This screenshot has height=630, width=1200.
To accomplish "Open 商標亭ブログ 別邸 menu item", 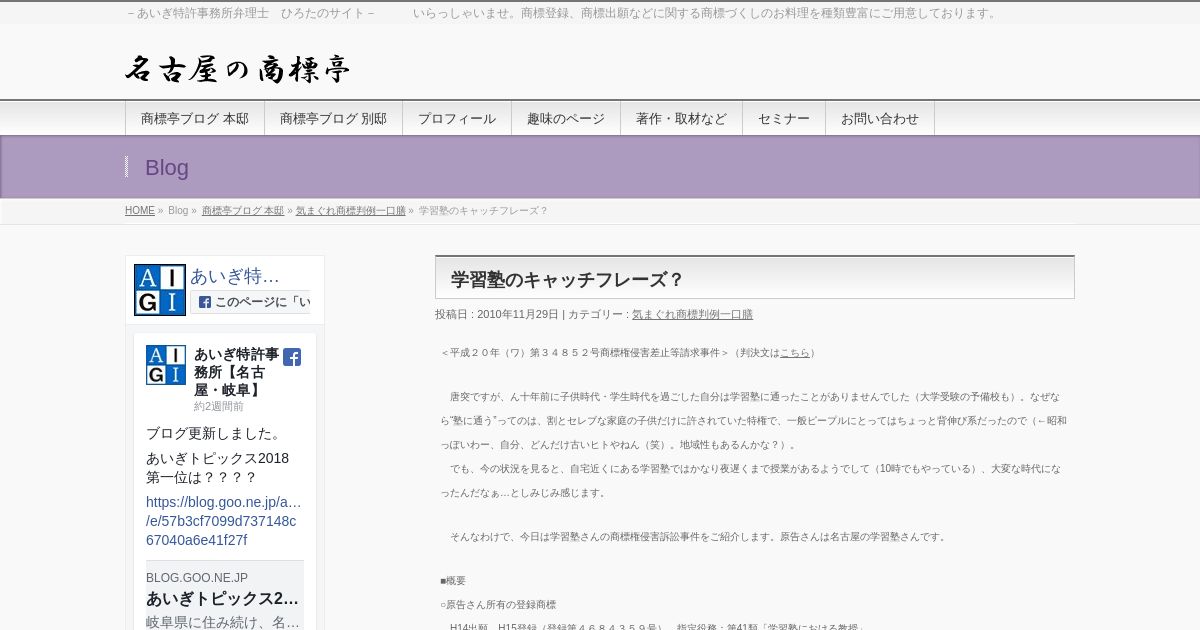I will tap(333, 118).
